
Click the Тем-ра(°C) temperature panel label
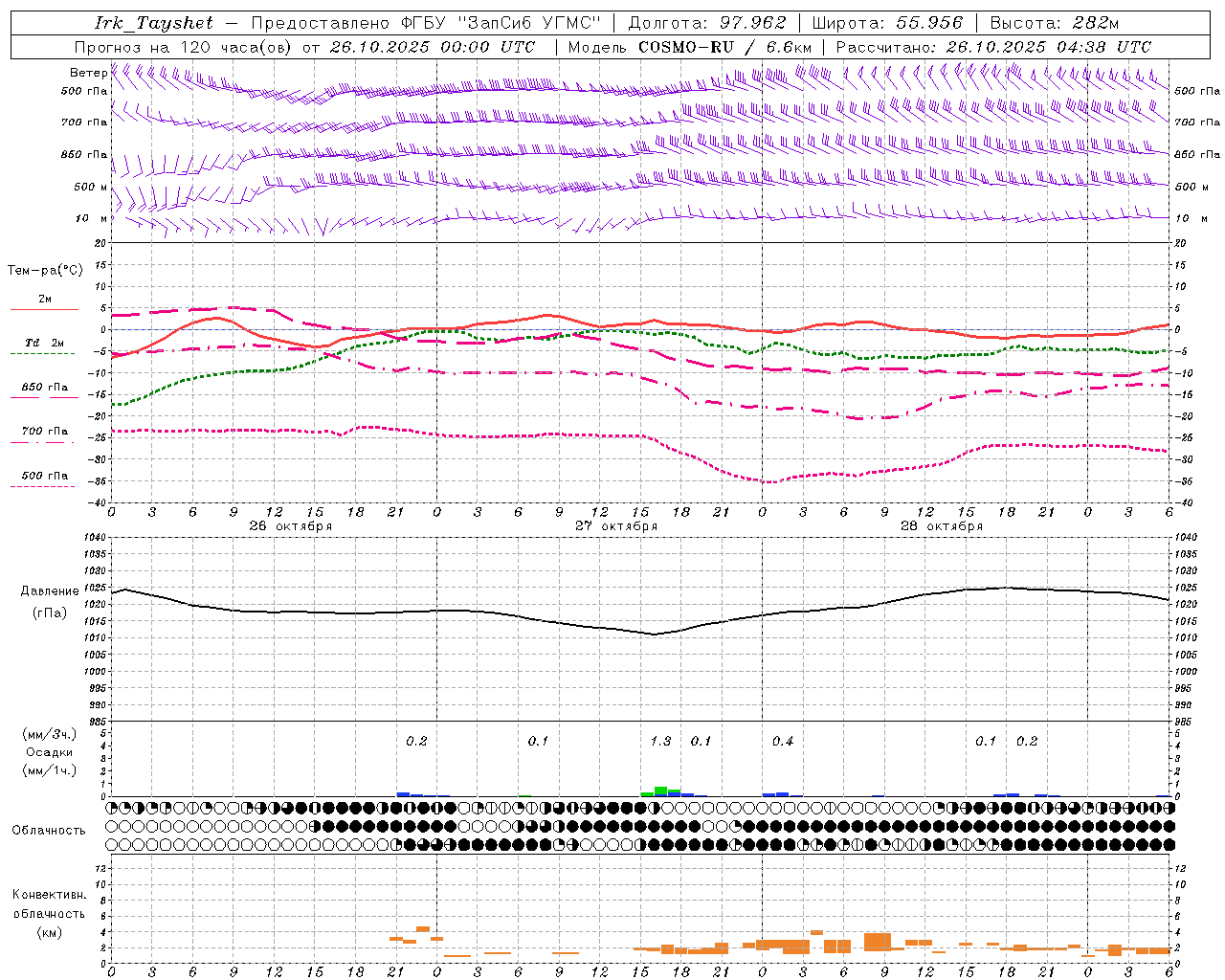45,271
